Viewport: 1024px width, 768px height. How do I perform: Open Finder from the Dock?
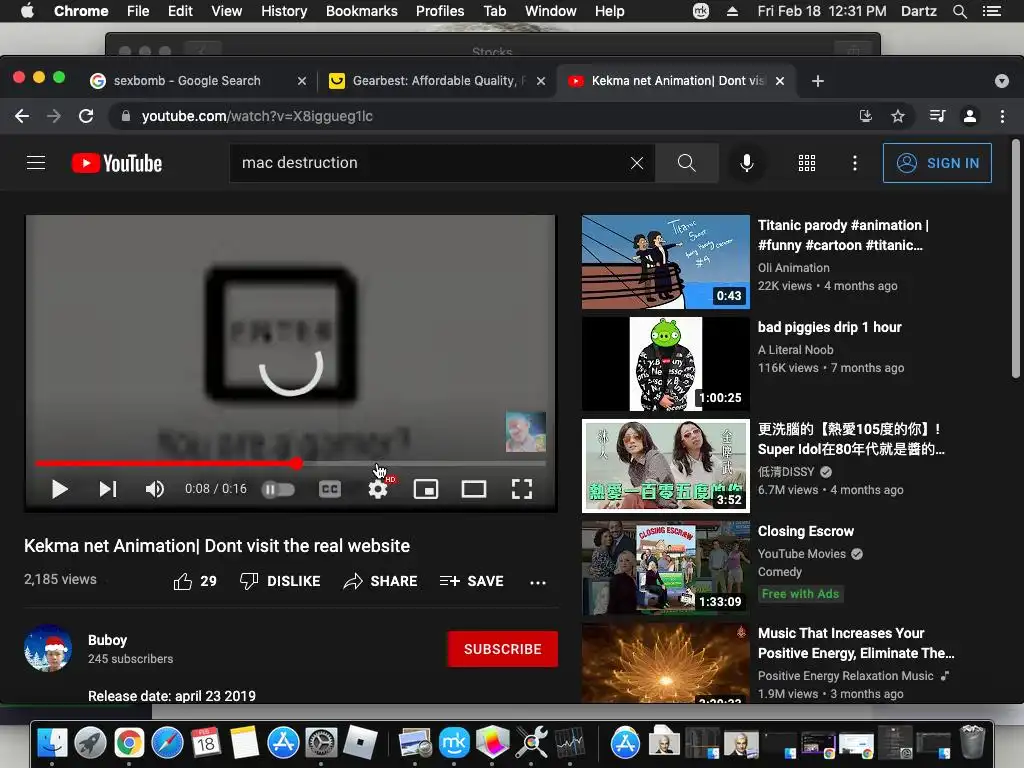click(52, 743)
